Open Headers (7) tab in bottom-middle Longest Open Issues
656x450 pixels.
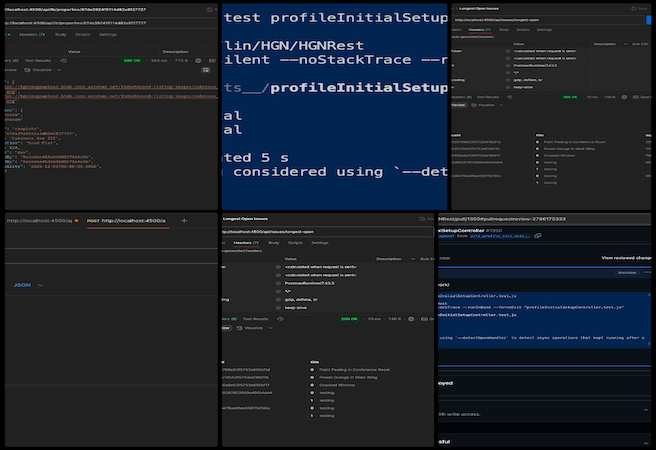tap(246, 243)
